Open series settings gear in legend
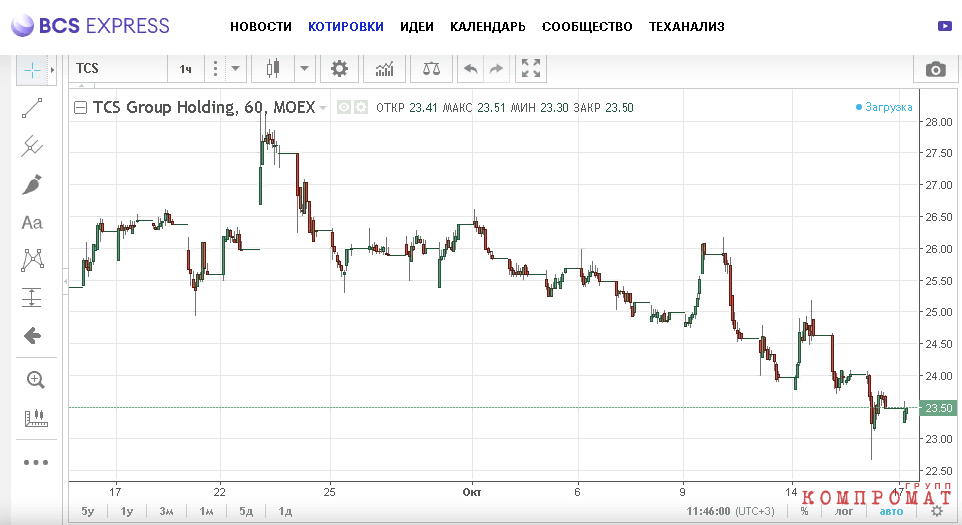Image resolution: width=962 pixels, height=525 pixels. point(361,108)
